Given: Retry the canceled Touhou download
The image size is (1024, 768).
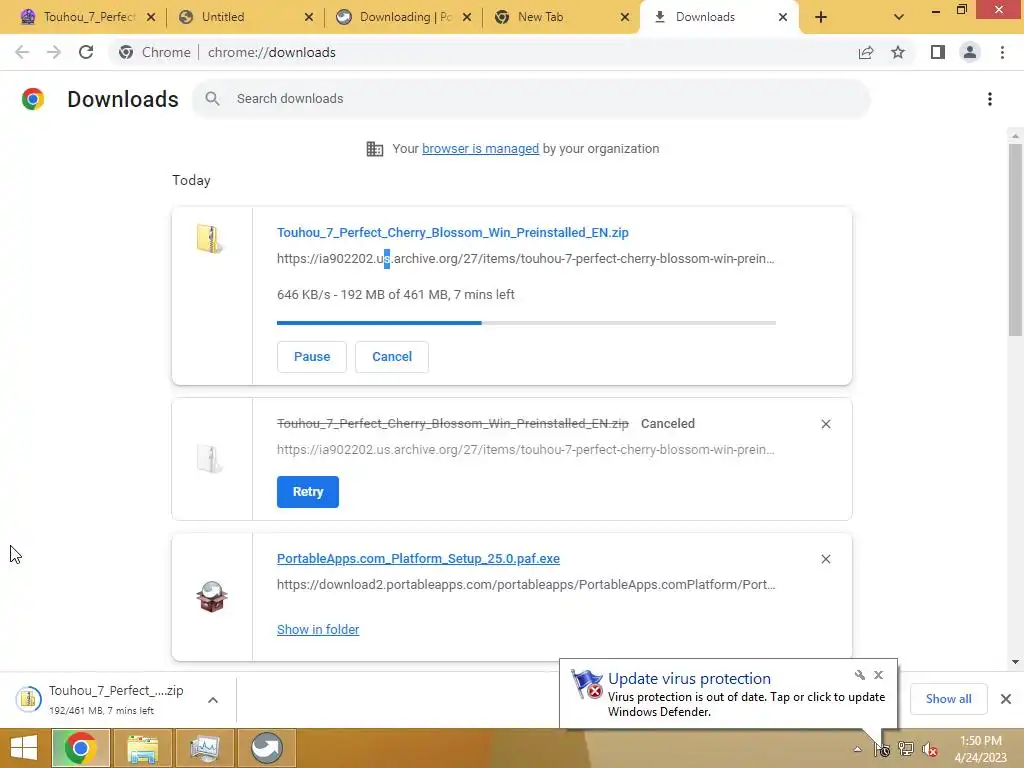Looking at the screenshot, I should point(308,492).
